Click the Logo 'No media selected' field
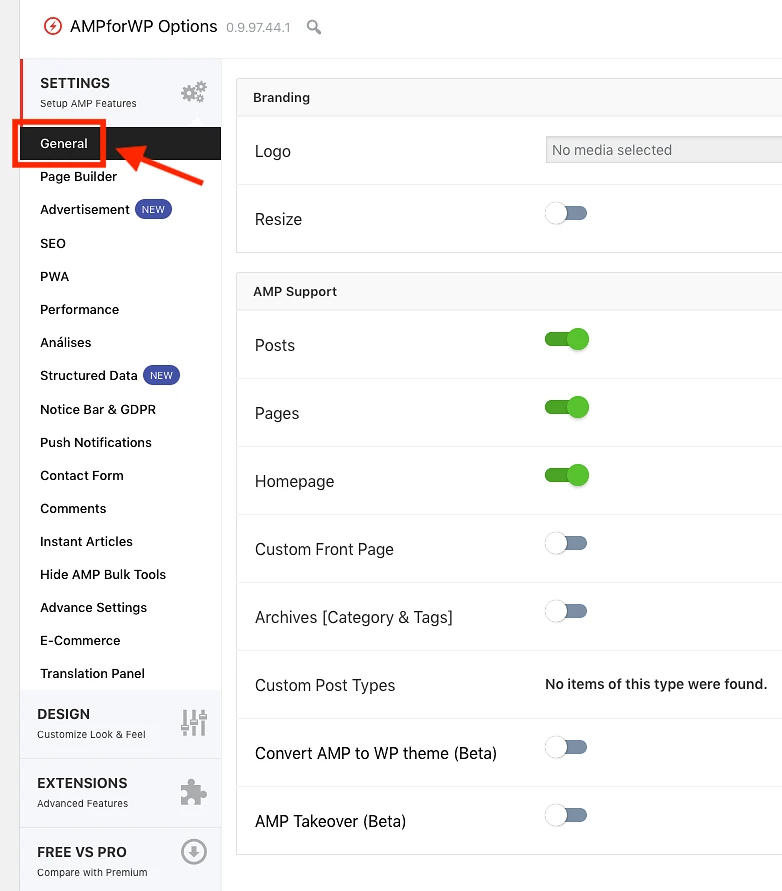 tap(664, 150)
